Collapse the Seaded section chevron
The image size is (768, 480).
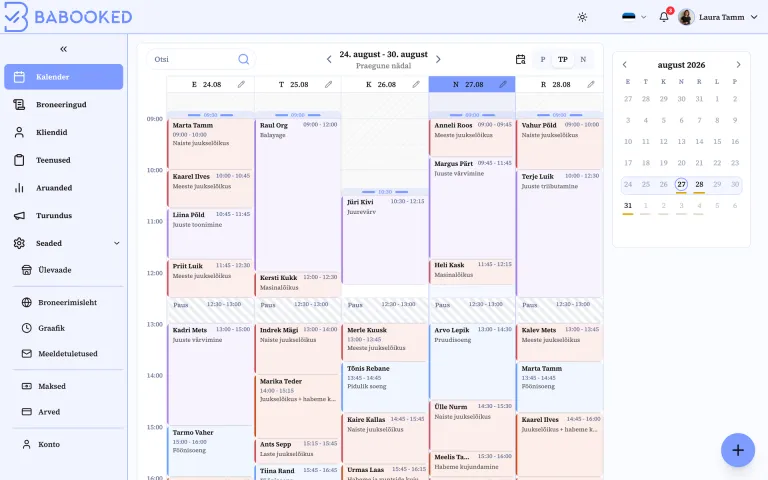tap(117, 243)
